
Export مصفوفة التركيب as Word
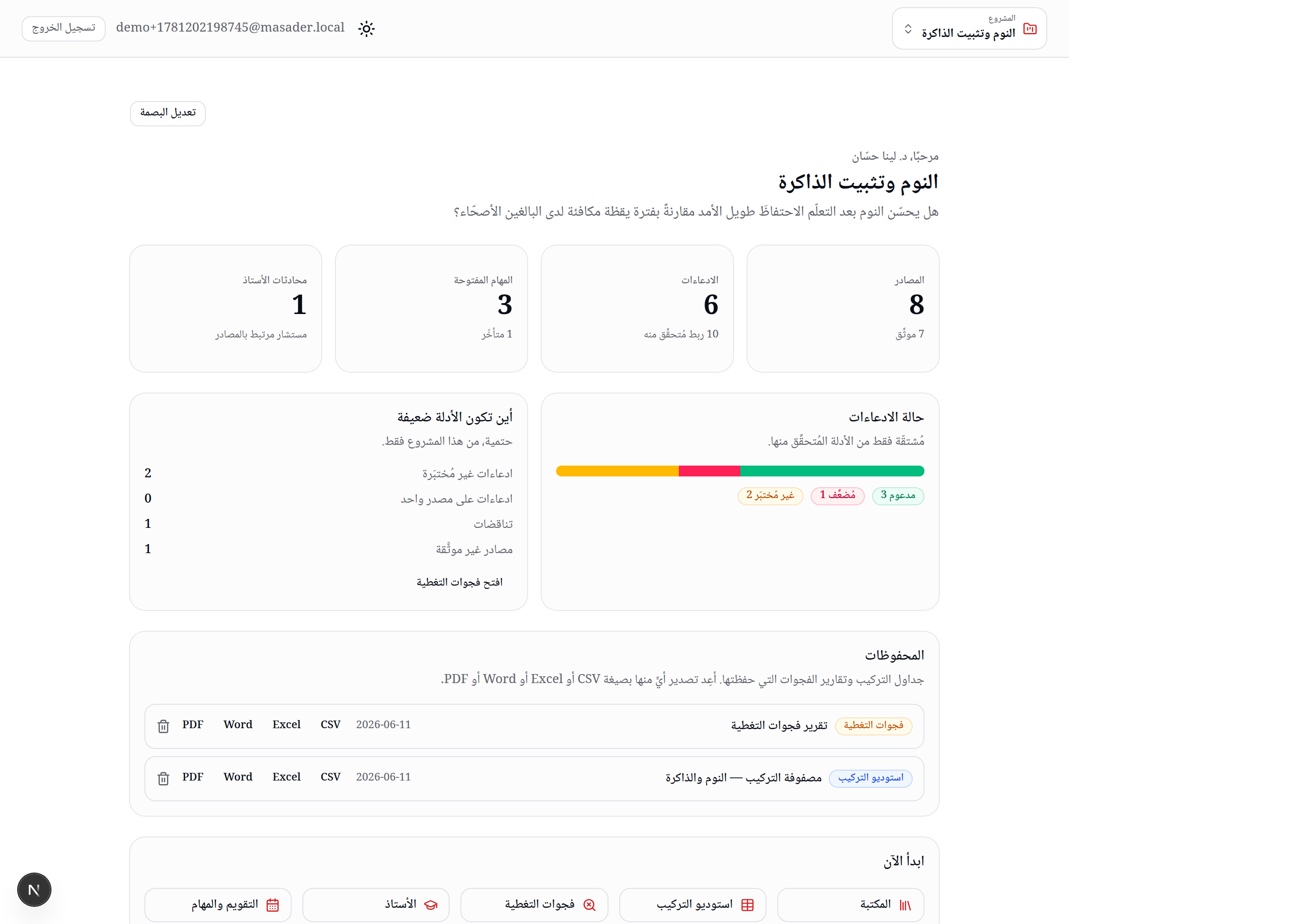coord(237,777)
